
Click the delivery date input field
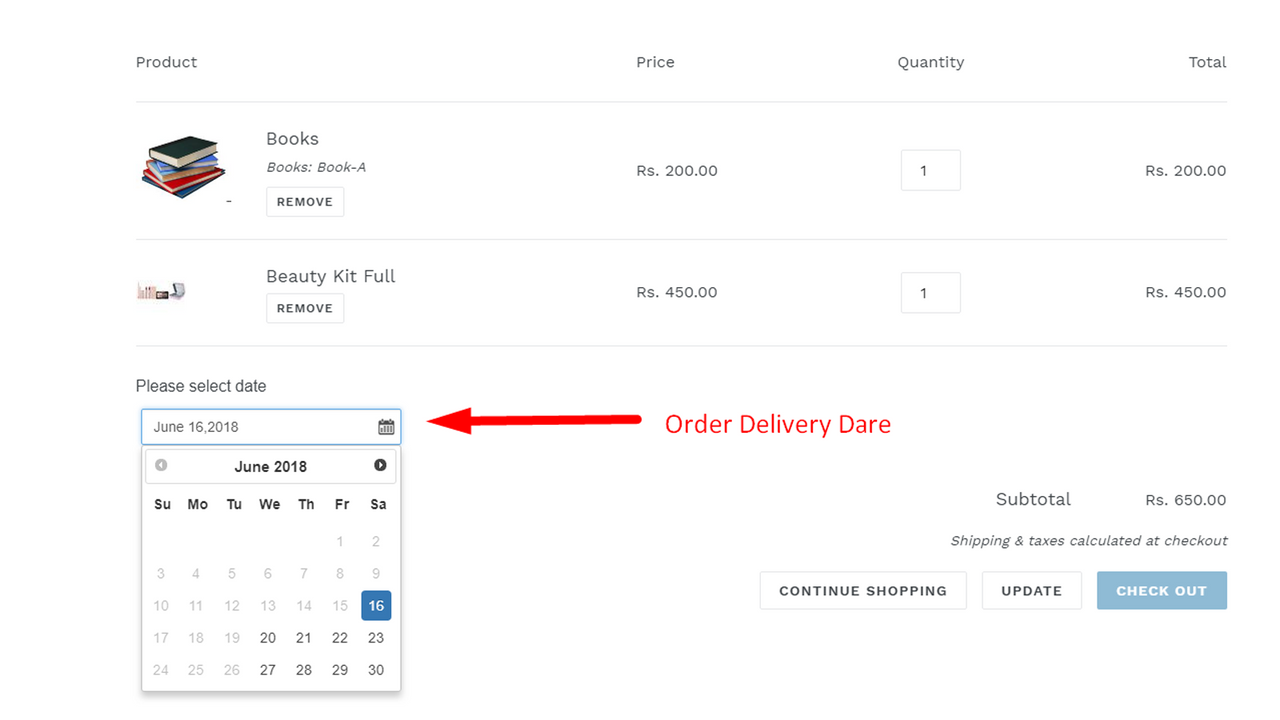[x=260, y=427]
